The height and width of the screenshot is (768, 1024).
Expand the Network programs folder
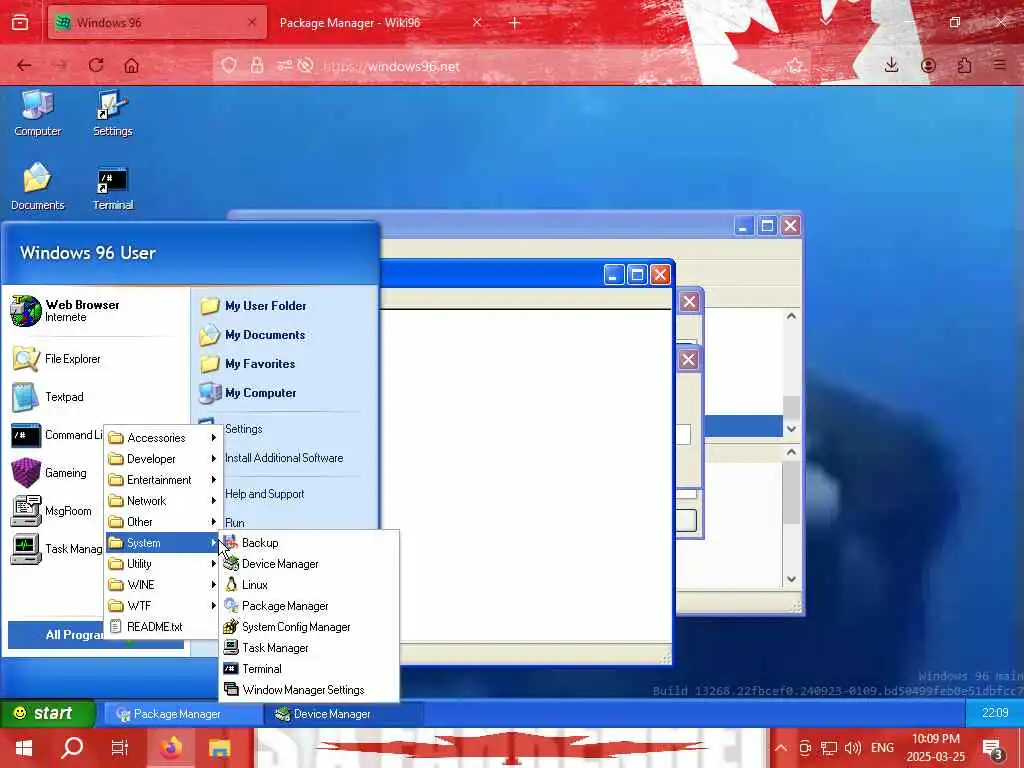point(163,500)
